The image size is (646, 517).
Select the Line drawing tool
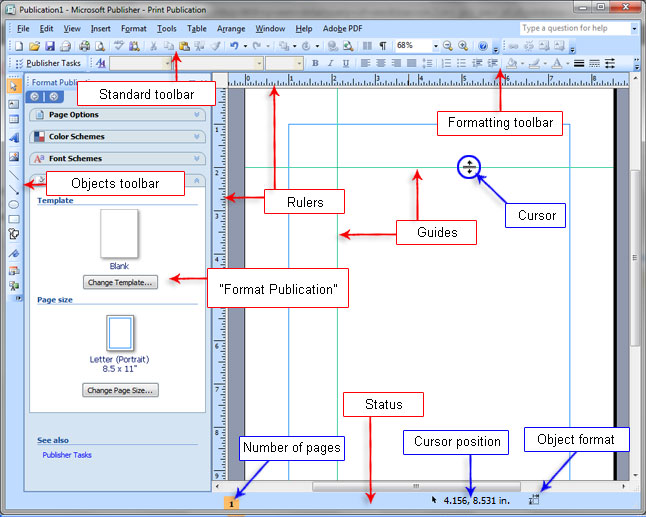coord(14,175)
